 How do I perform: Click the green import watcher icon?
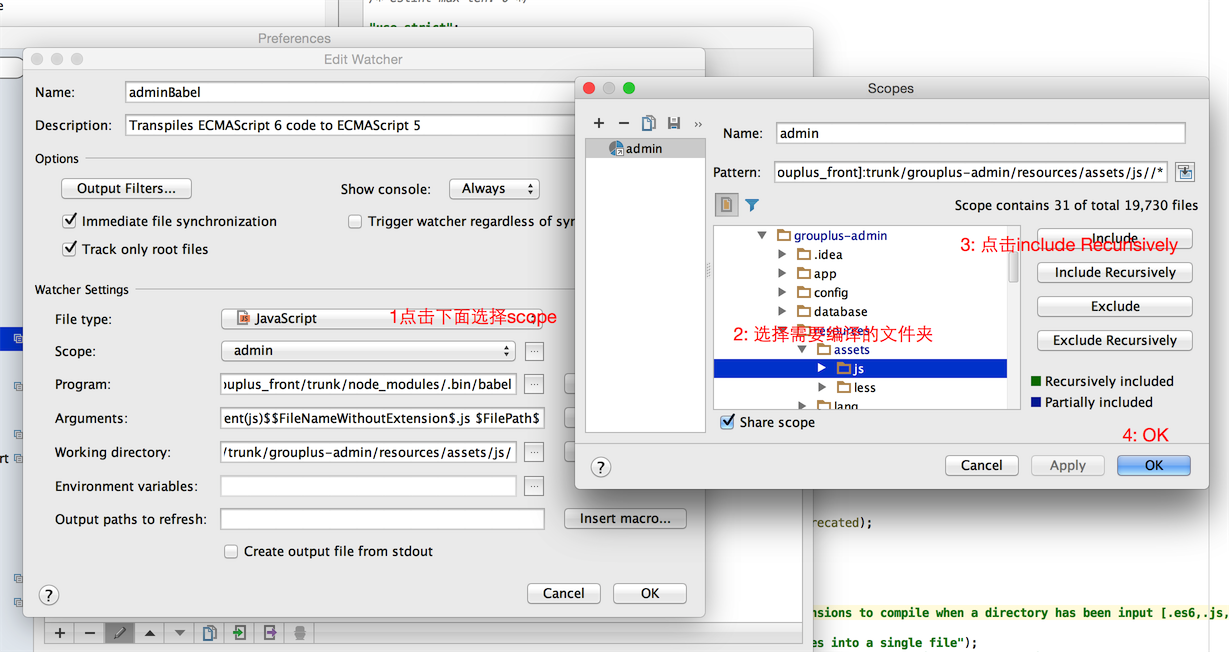click(240, 633)
